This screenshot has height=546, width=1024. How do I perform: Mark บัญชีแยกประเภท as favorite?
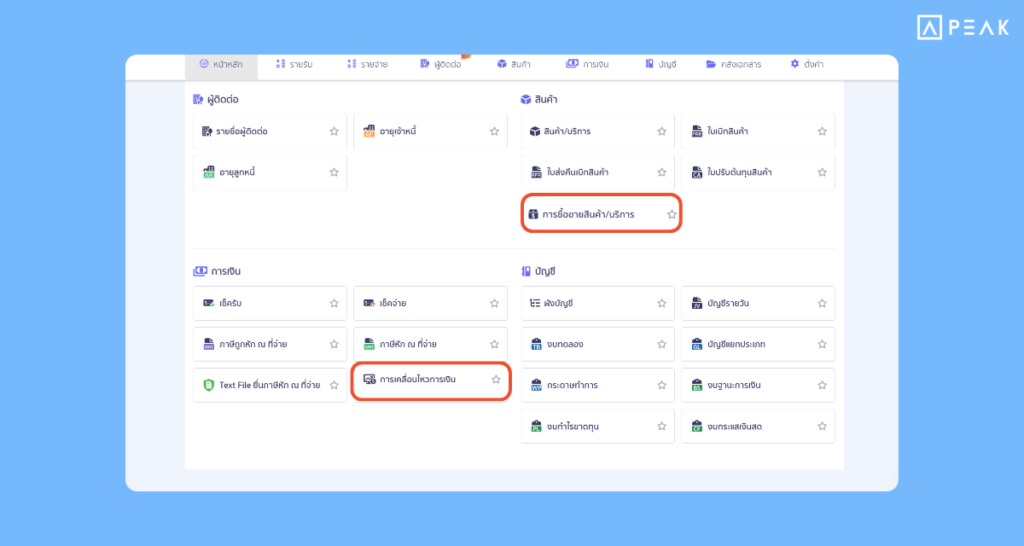click(x=822, y=344)
